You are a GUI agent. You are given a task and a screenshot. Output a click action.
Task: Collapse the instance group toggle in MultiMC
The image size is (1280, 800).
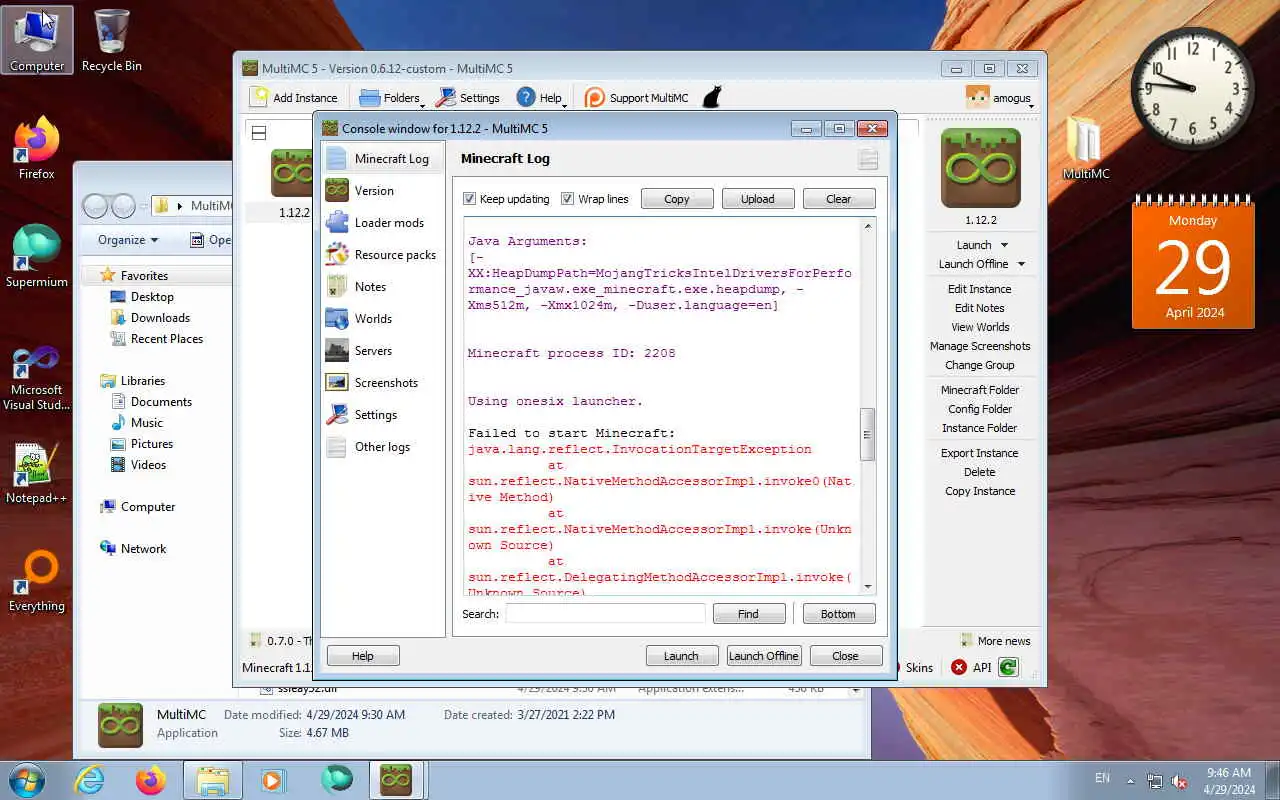coord(258,132)
